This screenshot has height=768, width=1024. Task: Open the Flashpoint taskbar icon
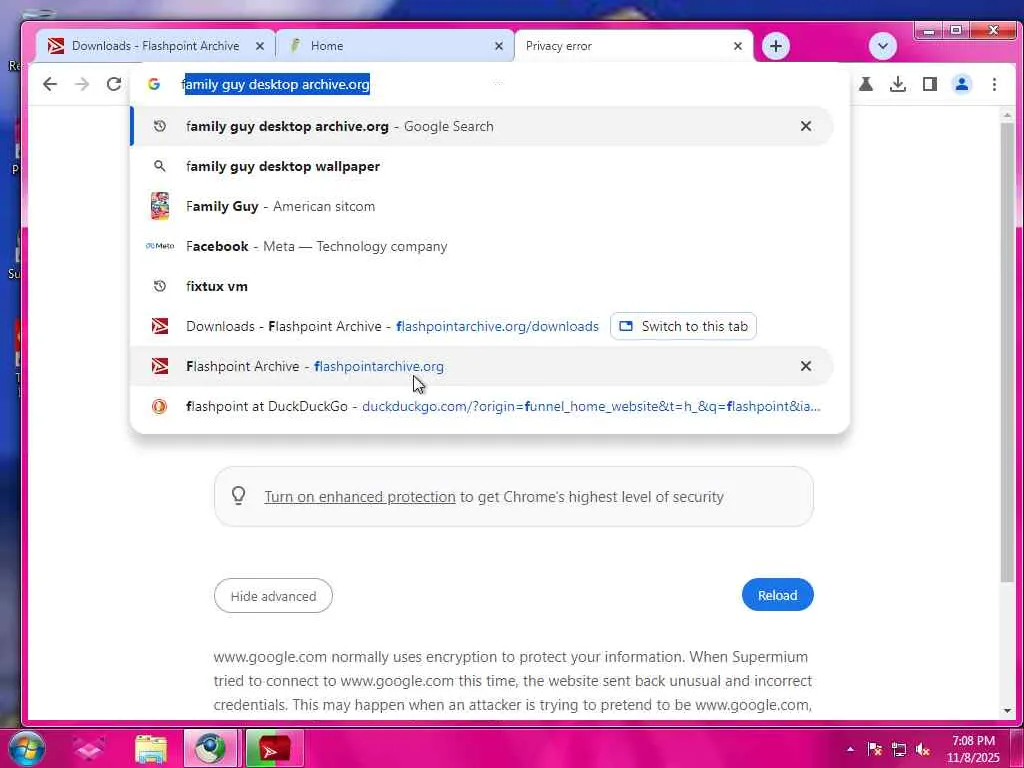[274, 748]
